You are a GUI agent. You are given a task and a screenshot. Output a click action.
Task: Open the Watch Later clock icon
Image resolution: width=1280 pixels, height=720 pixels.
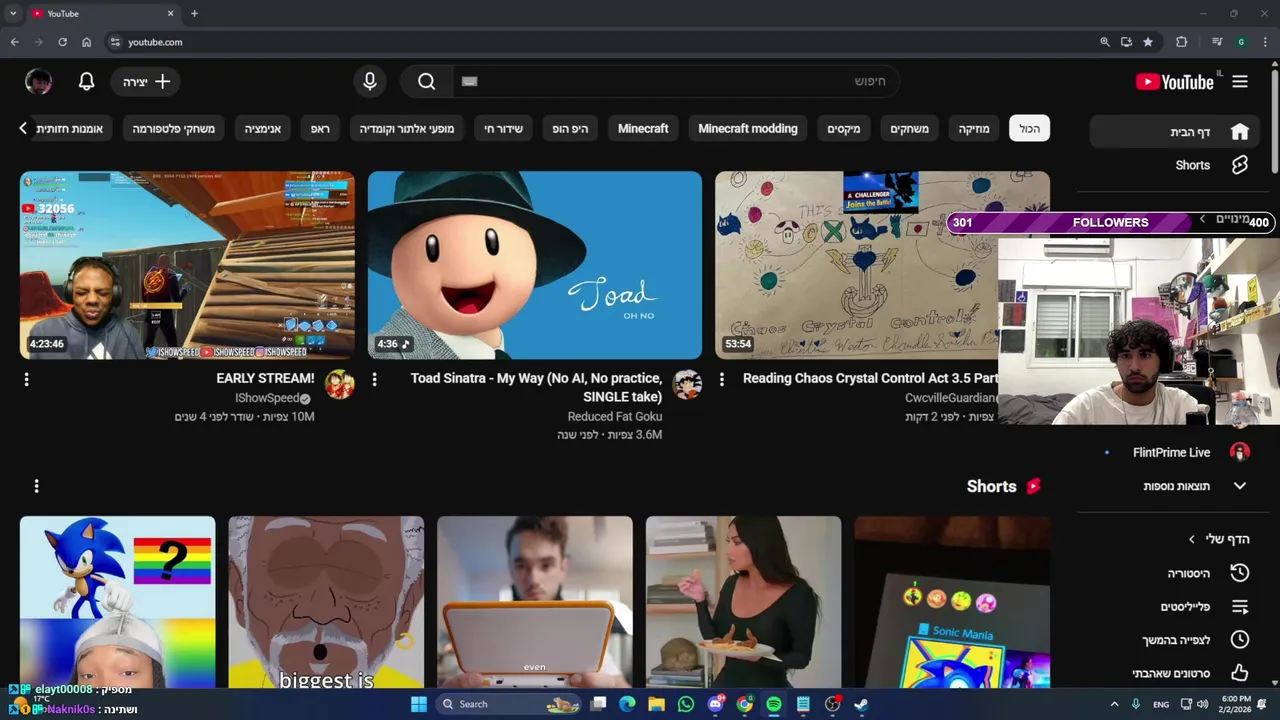point(1240,640)
